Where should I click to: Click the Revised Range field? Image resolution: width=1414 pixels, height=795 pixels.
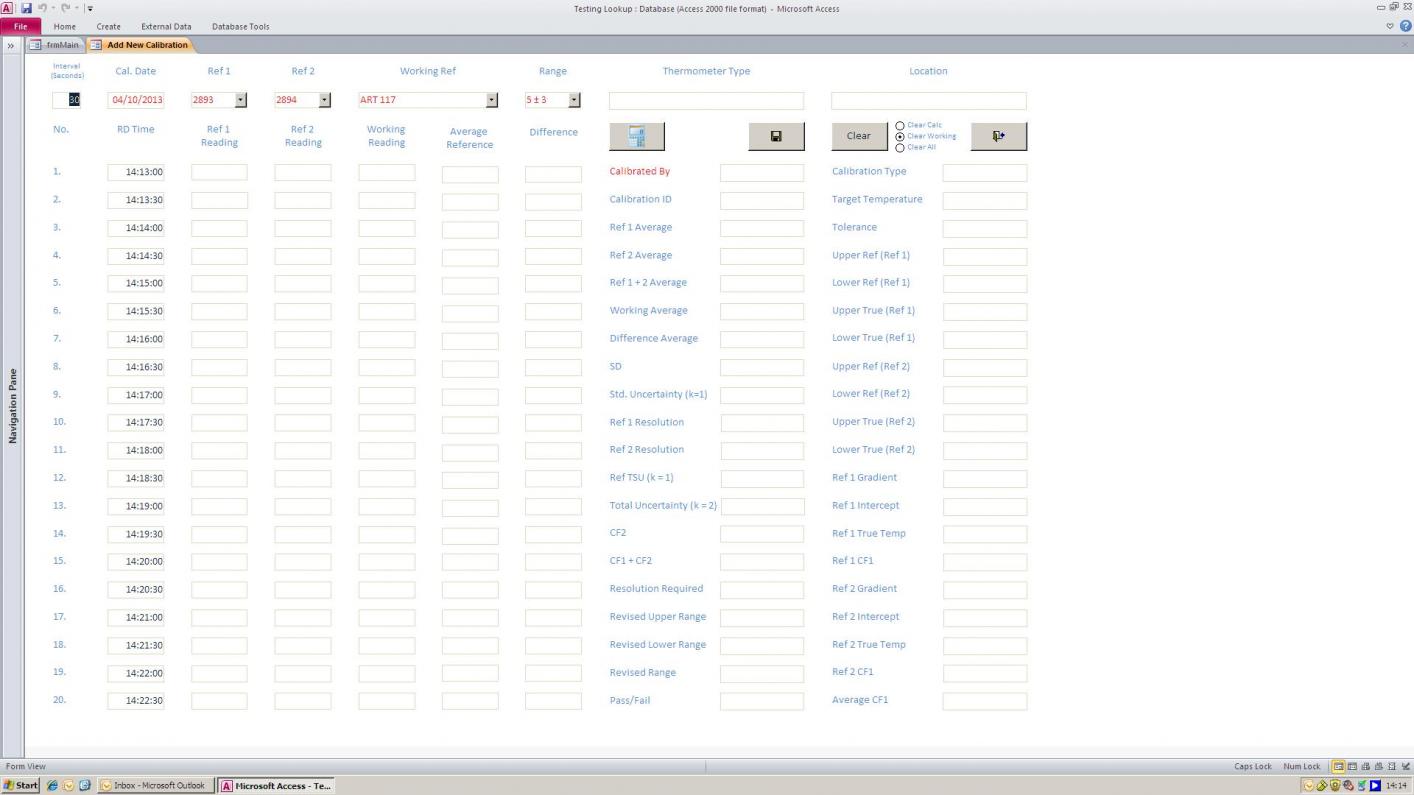coord(762,673)
